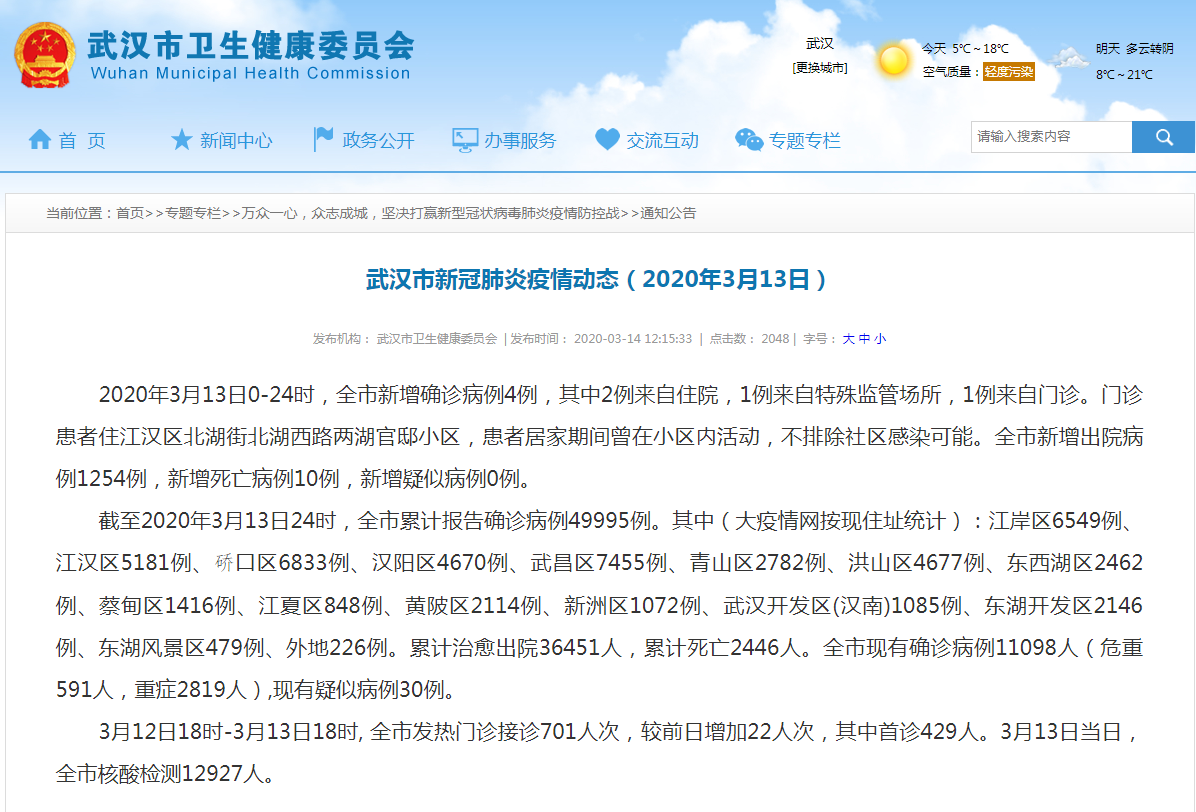Focus the 请输入搜索内容 search field
Screen dimensions: 1196x812
tap(1050, 137)
